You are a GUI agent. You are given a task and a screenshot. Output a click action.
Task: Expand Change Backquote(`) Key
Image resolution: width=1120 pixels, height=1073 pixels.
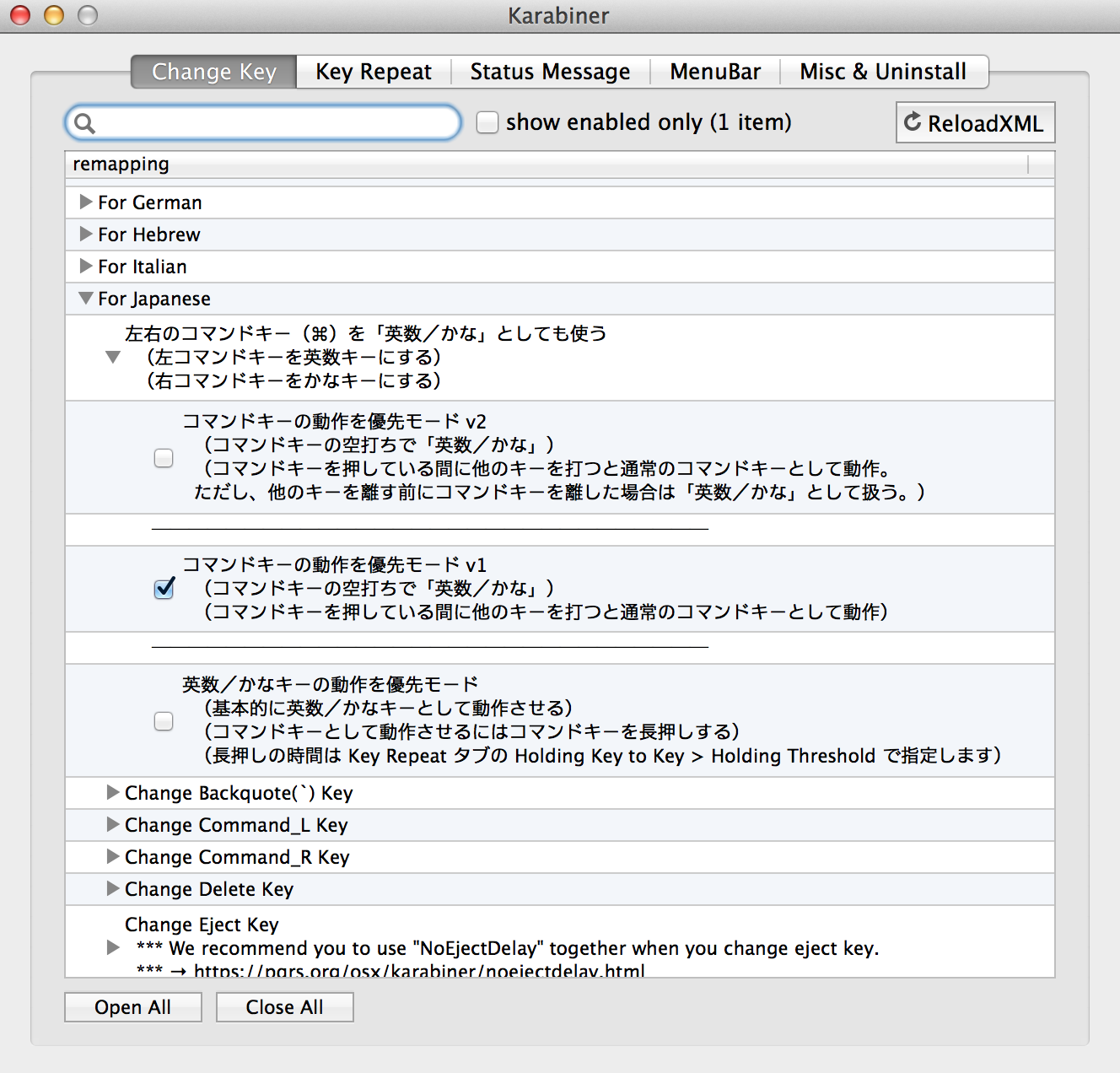112,792
